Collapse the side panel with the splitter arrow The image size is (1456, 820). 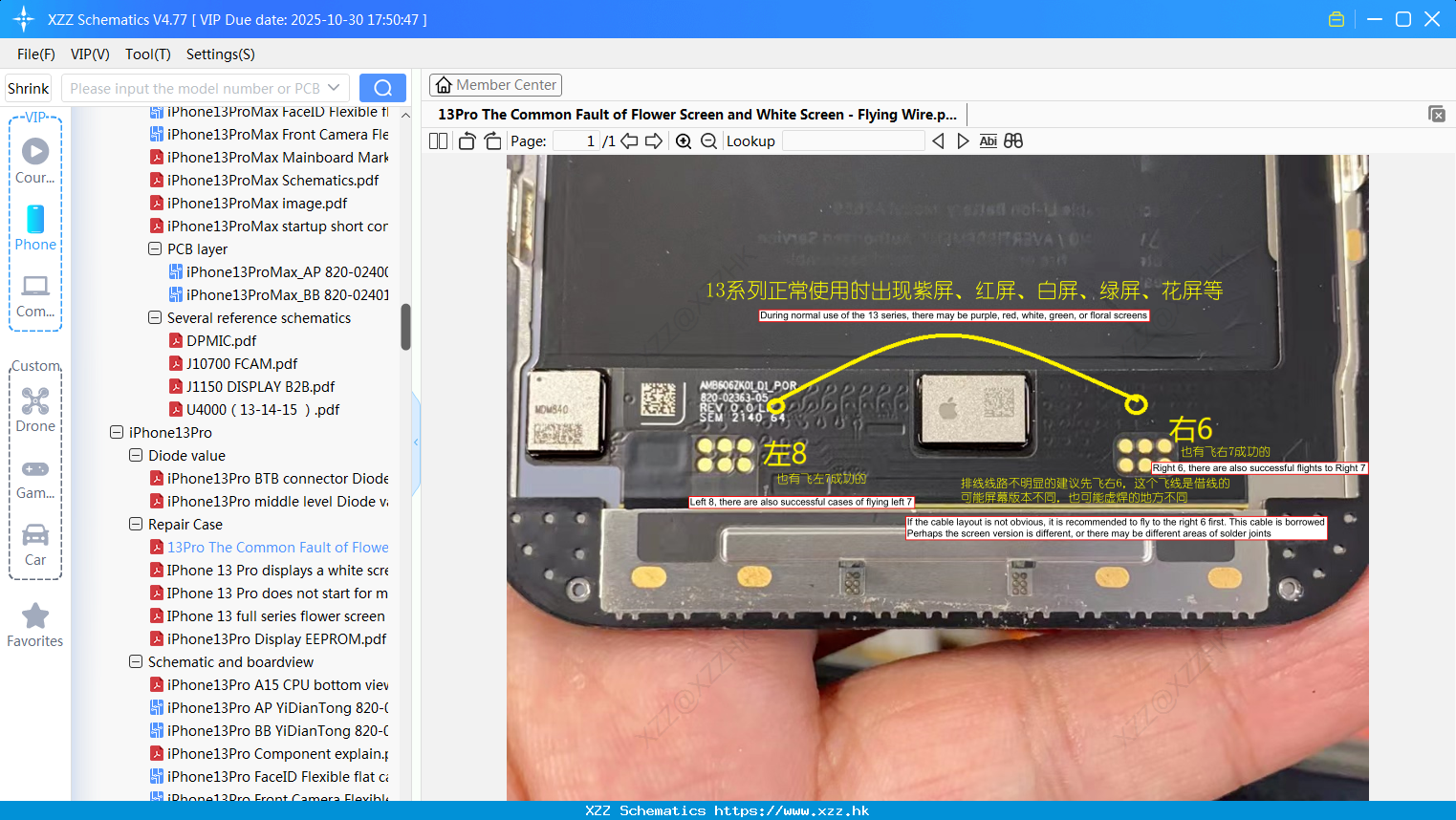point(416,442)
